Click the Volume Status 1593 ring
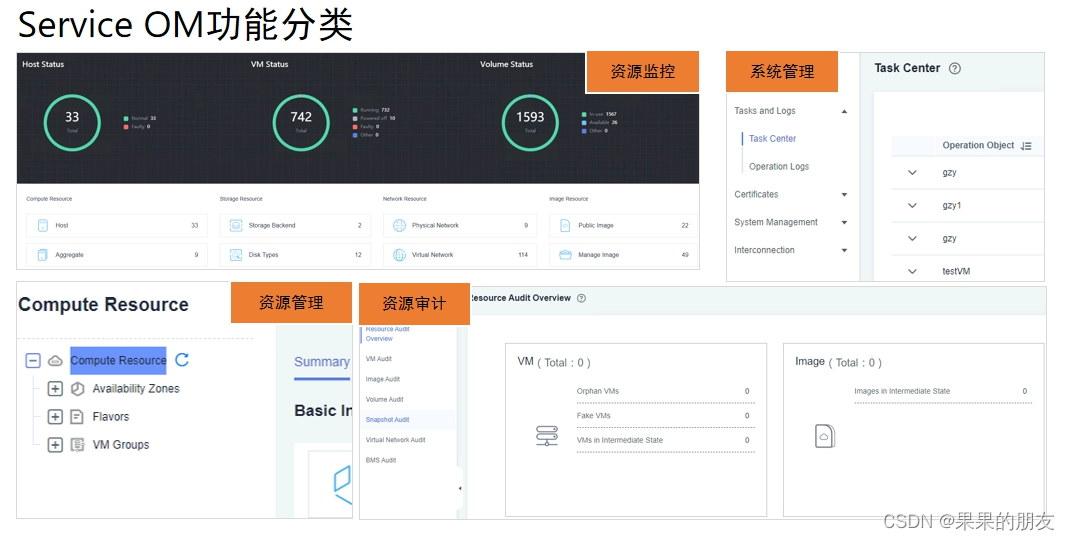The width and height of the screenshot is (1070, 540). (530, 122)
